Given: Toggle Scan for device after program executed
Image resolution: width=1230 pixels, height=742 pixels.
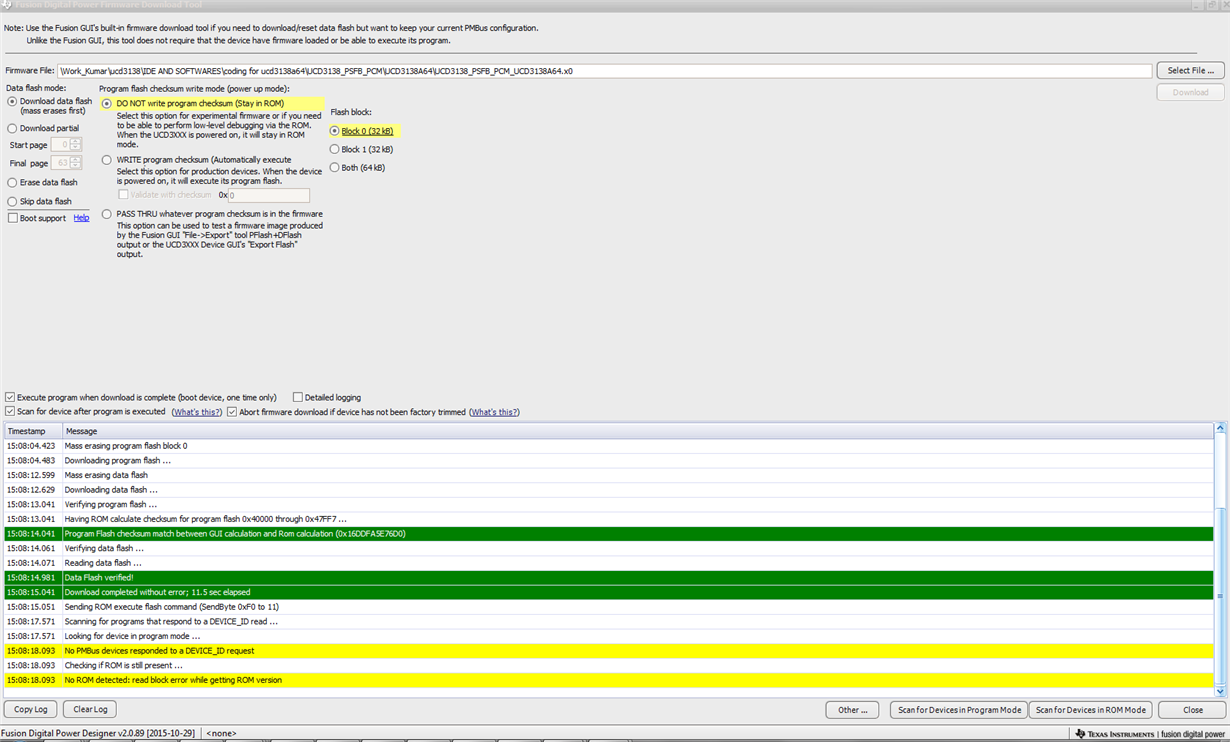Looking at the screenshot, I should (10, 411).
